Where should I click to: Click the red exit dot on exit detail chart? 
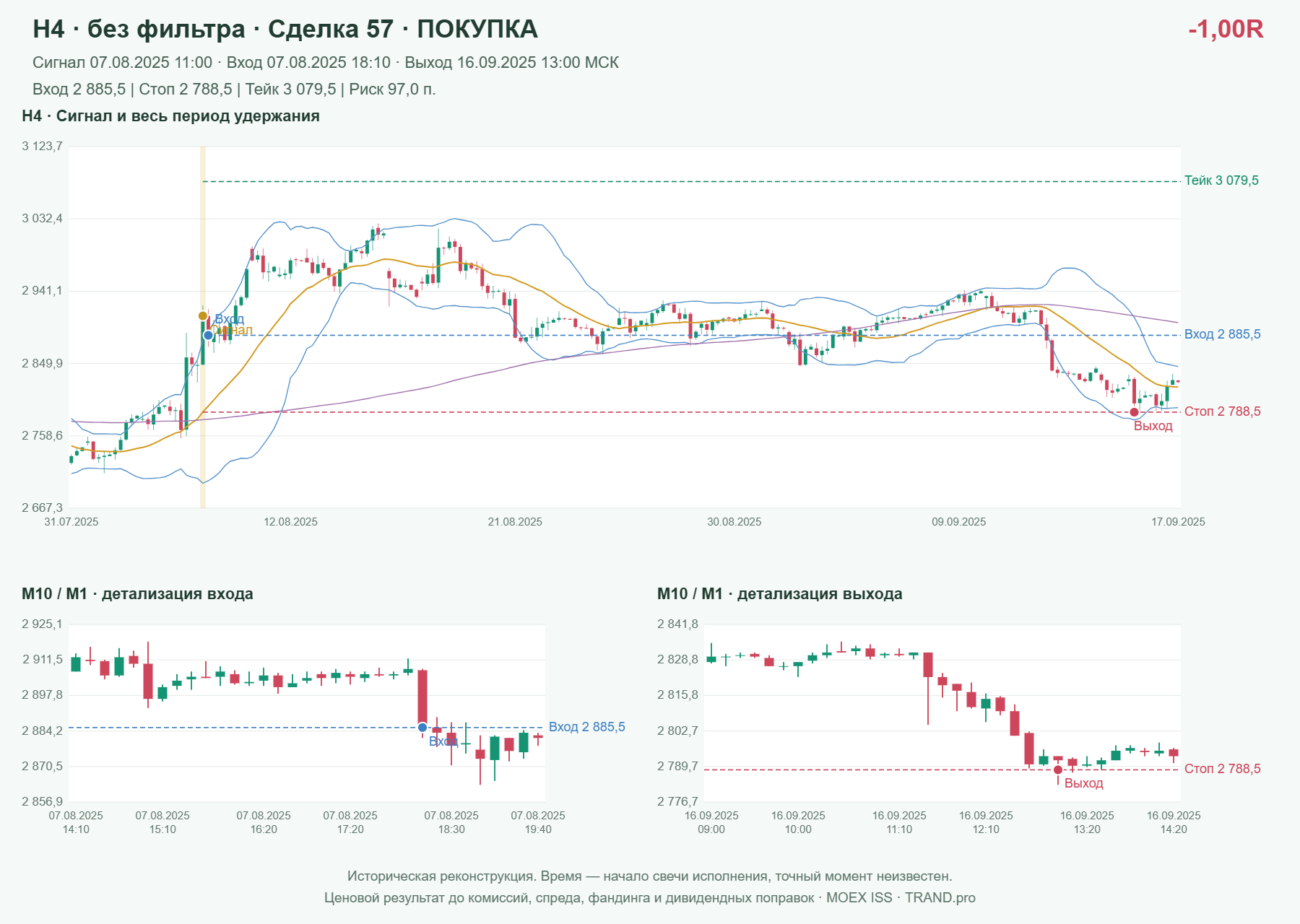point(1058,770)
